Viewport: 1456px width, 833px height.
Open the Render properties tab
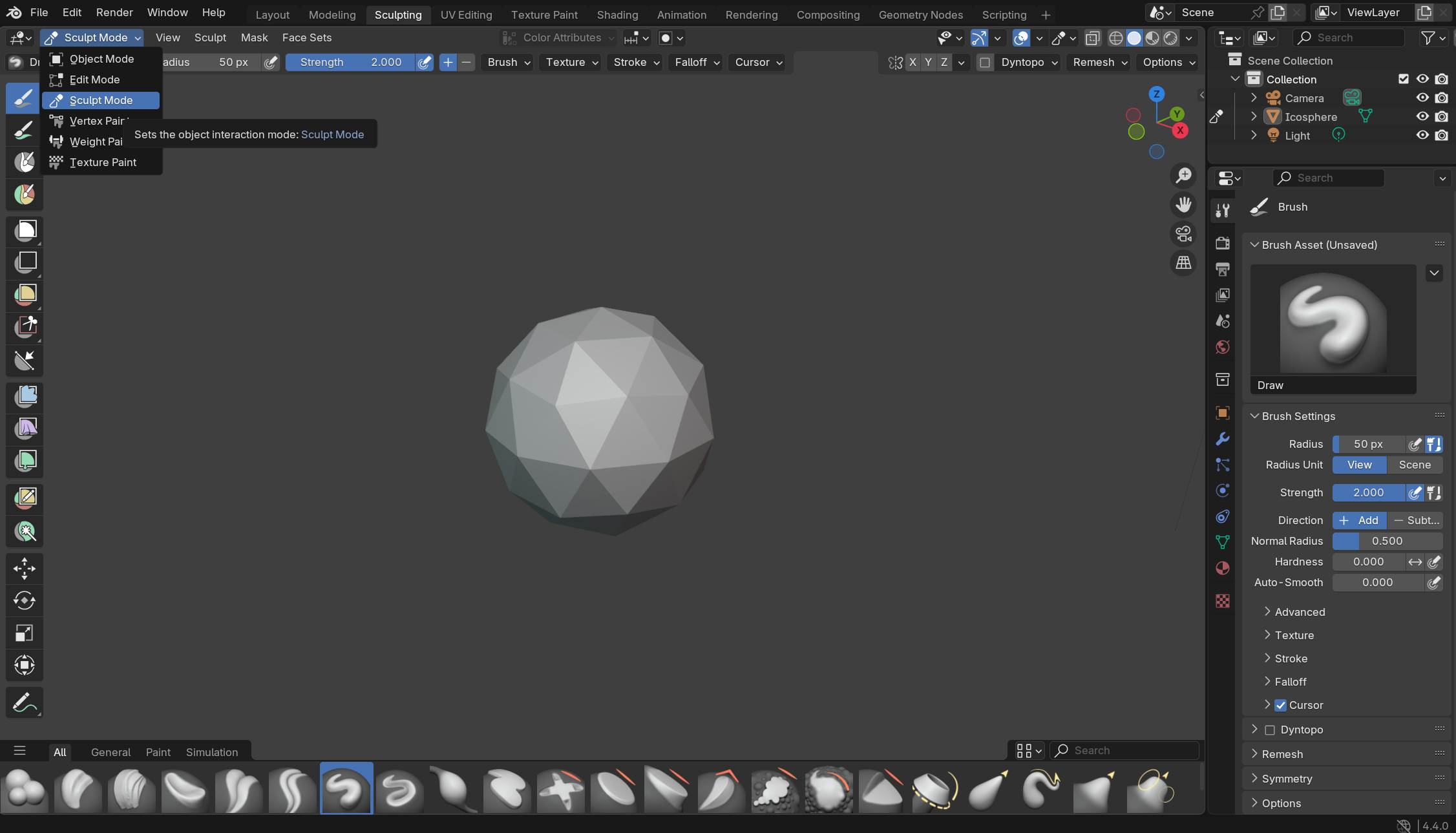(x=1222, y=243)
